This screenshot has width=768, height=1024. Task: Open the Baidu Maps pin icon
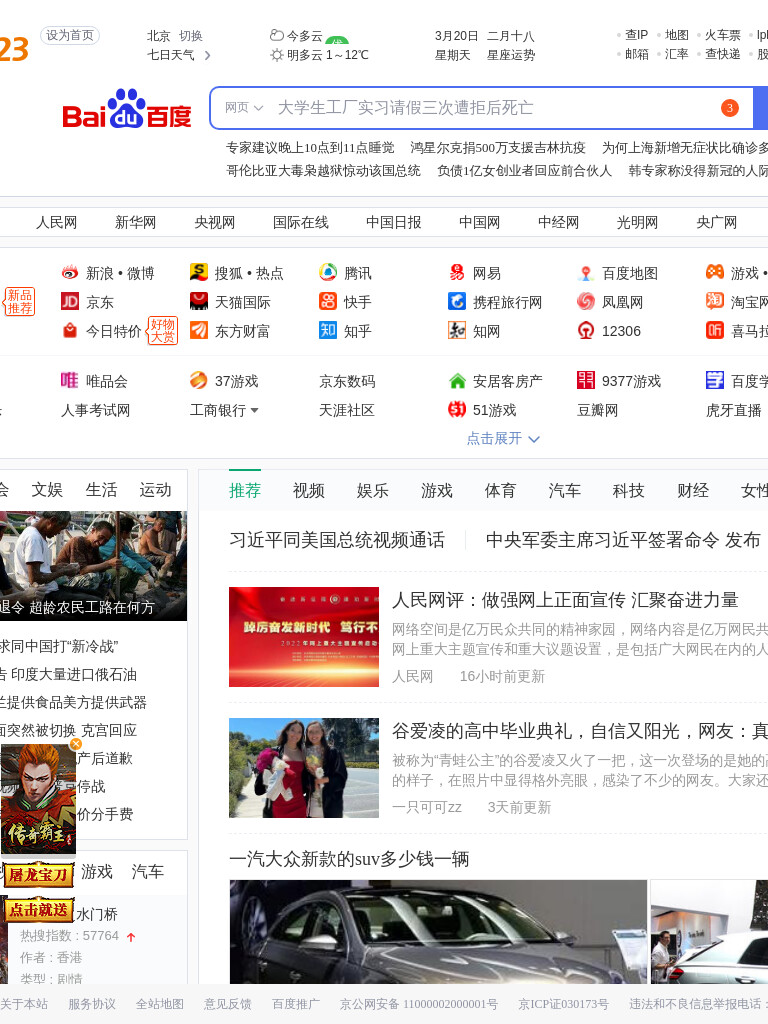click(586, 272)
